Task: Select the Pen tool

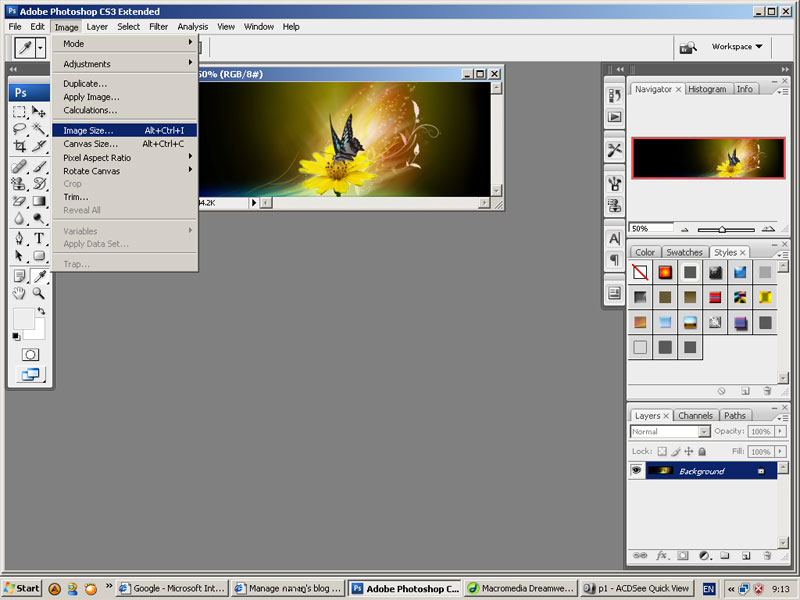Action: (x=19, y=238)
